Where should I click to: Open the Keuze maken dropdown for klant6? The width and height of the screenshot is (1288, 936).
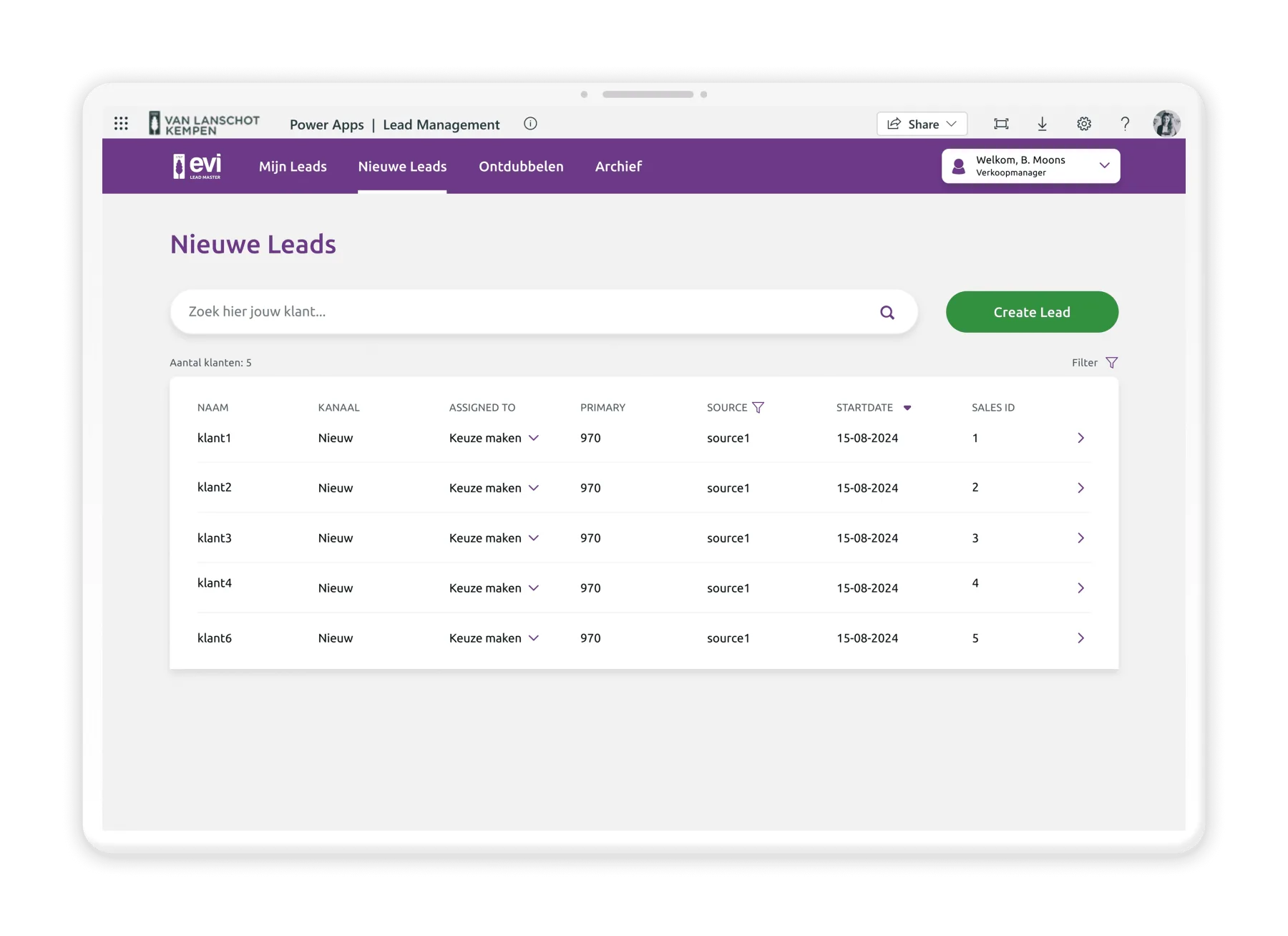494,638
